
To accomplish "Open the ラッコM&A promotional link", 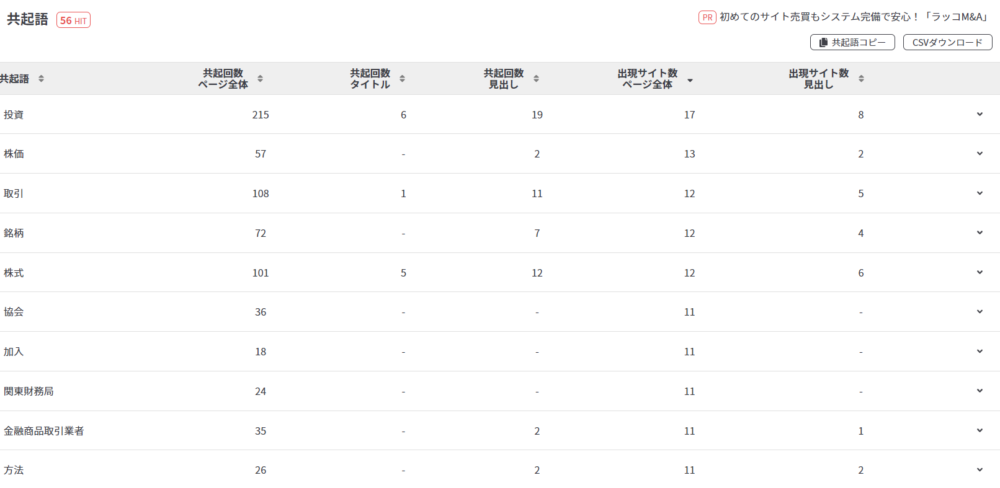I will pyautogui.click(x=854, y=18).
